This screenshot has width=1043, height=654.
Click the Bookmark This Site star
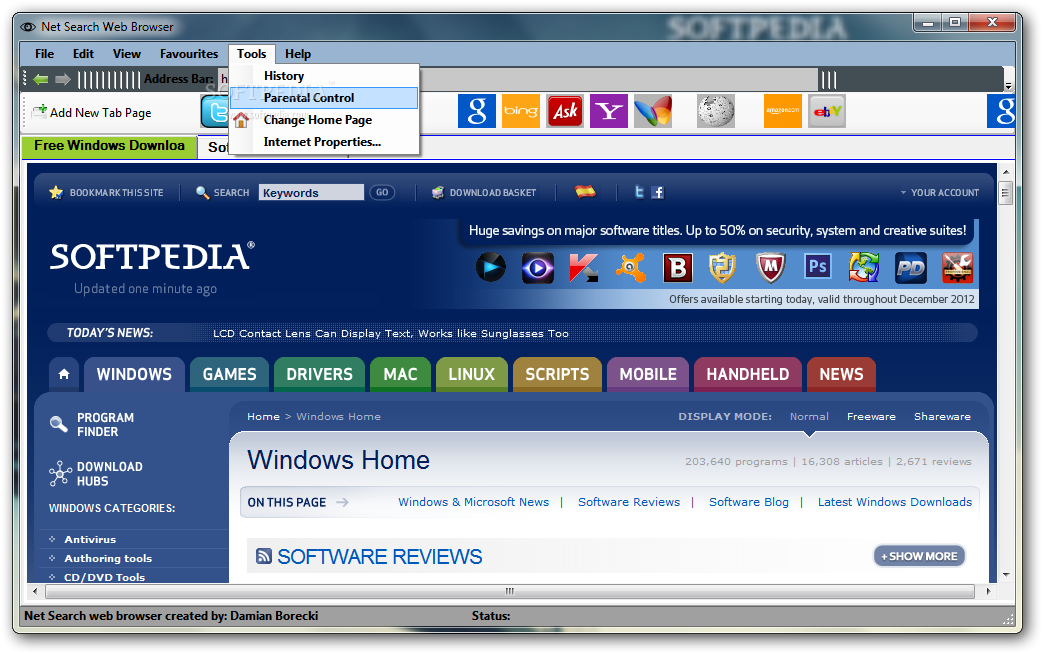[56, 192]
